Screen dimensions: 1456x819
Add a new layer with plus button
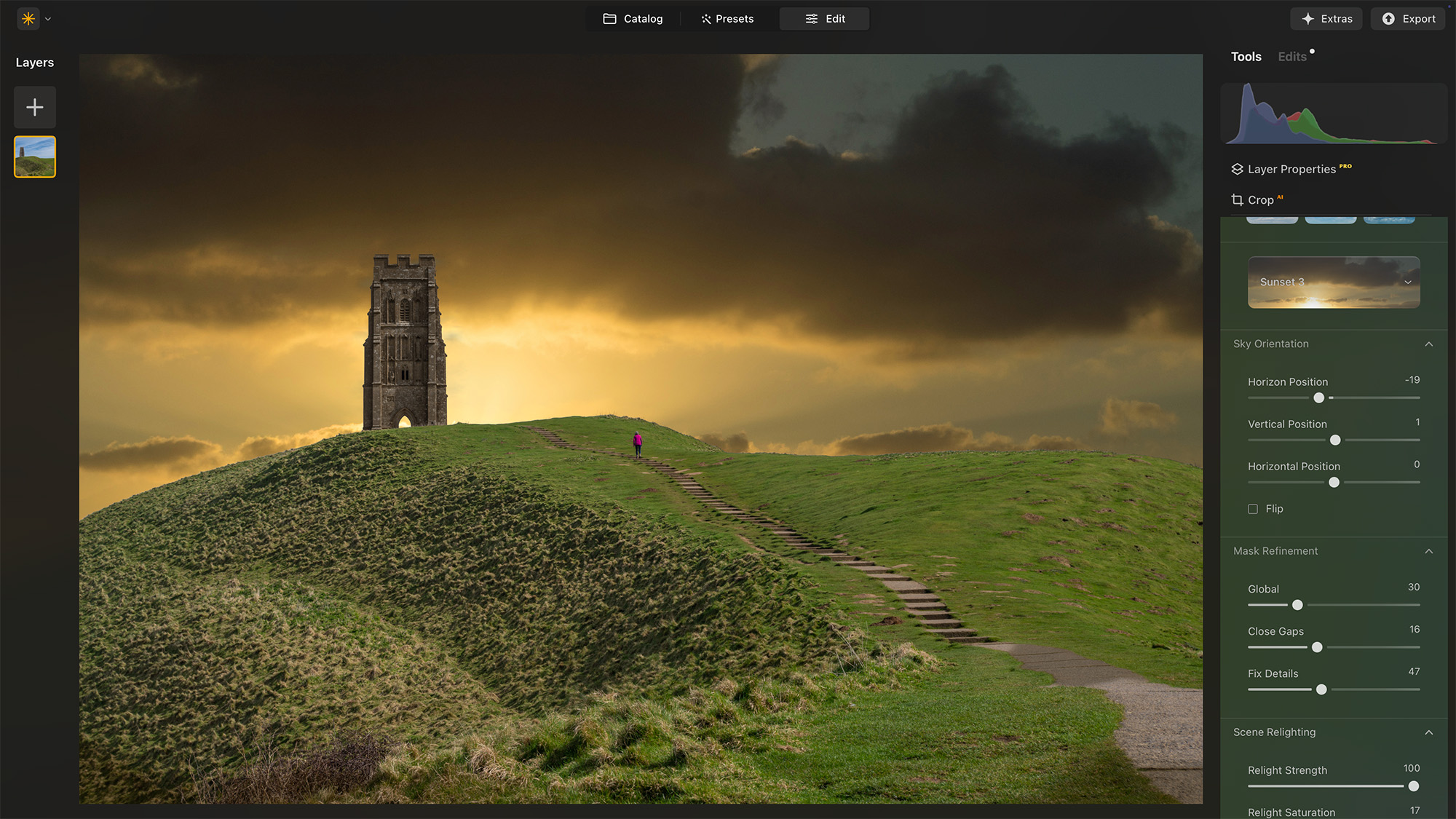point(35,108)
